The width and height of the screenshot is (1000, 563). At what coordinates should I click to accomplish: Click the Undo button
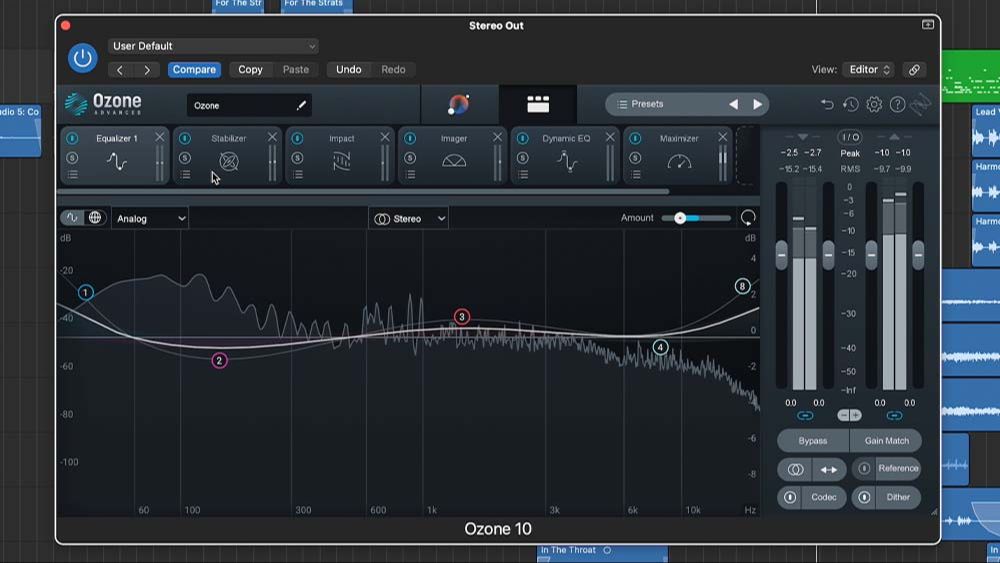(x=348, y=69)
